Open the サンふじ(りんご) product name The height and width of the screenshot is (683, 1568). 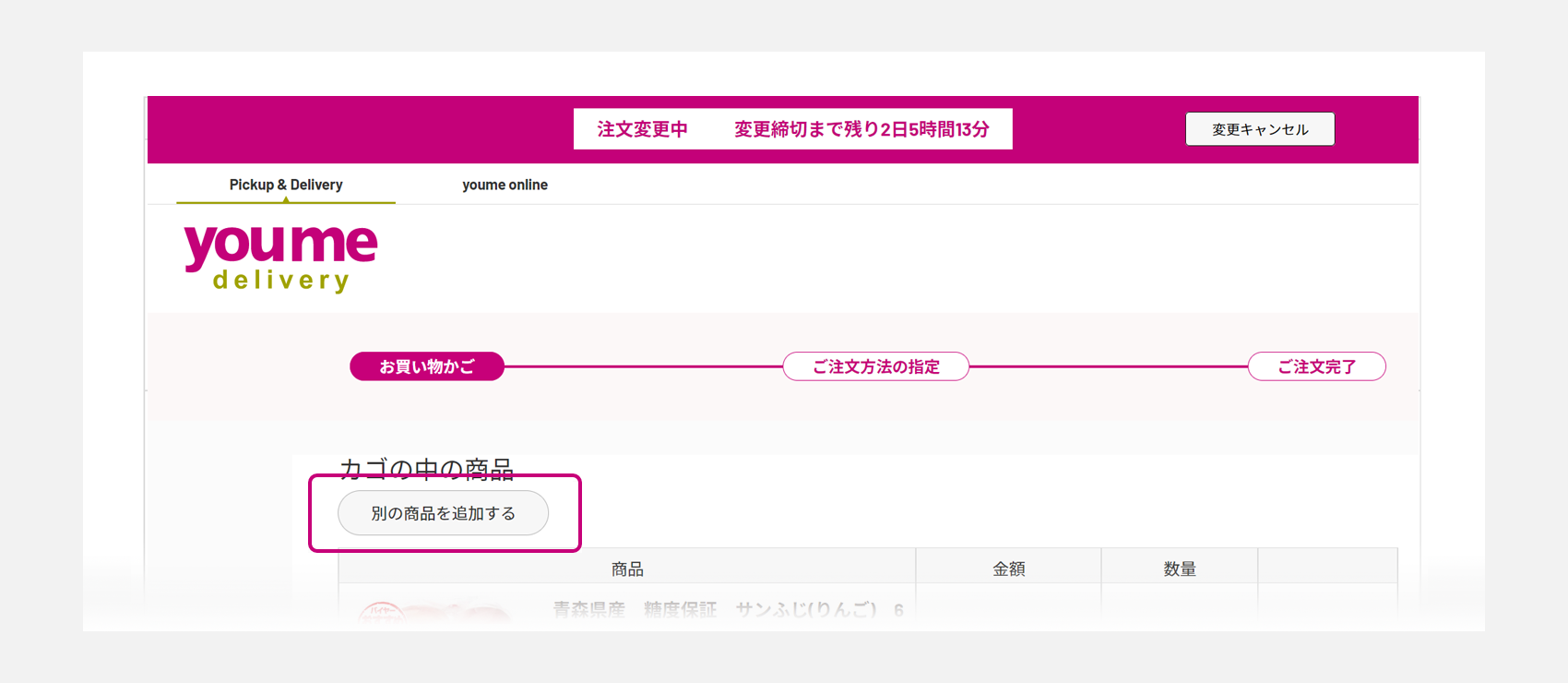pyautogui.click(x=729, y=610)
